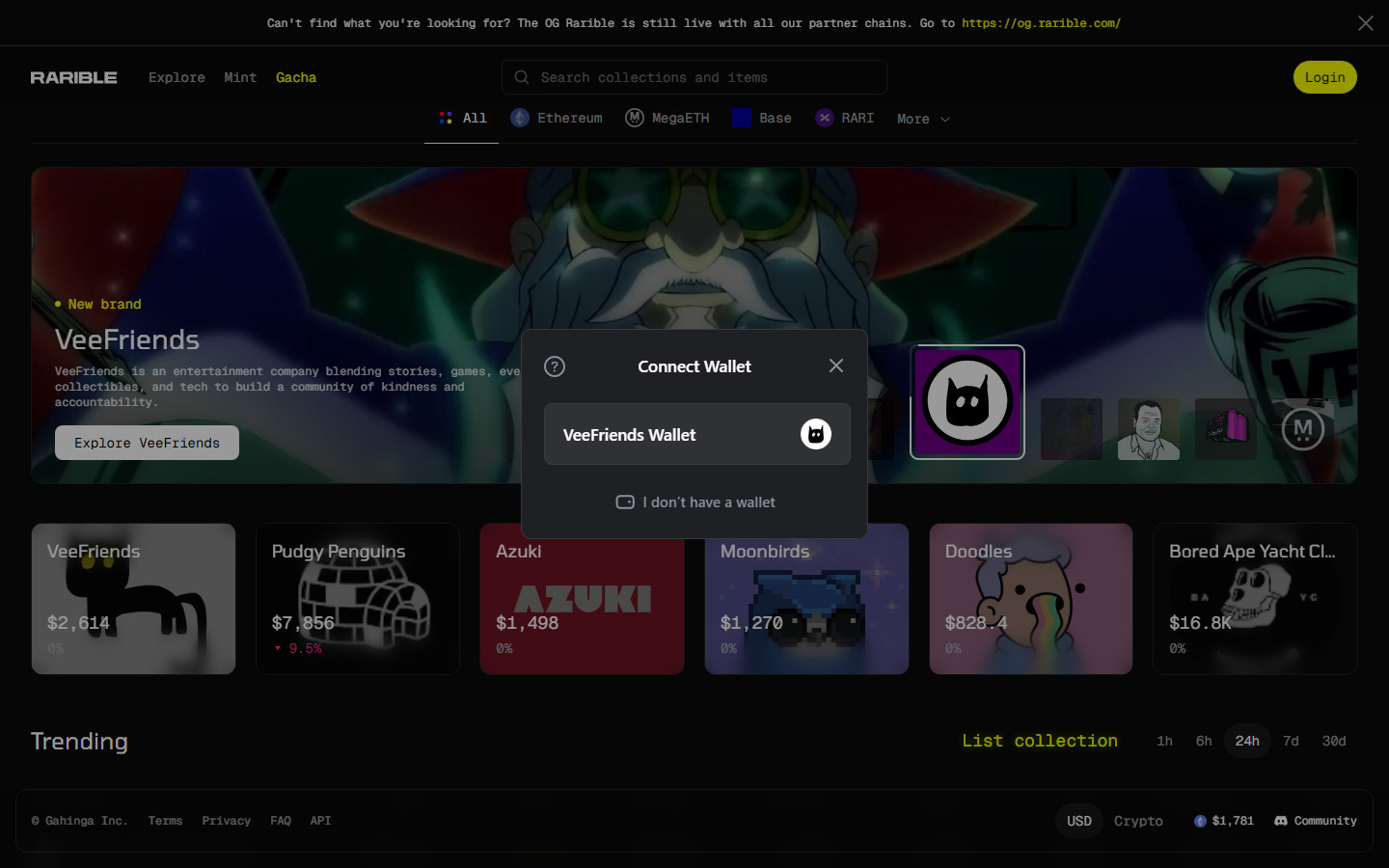Open the Moonbirds collection card
The image size is (1389, 868).
806,599
